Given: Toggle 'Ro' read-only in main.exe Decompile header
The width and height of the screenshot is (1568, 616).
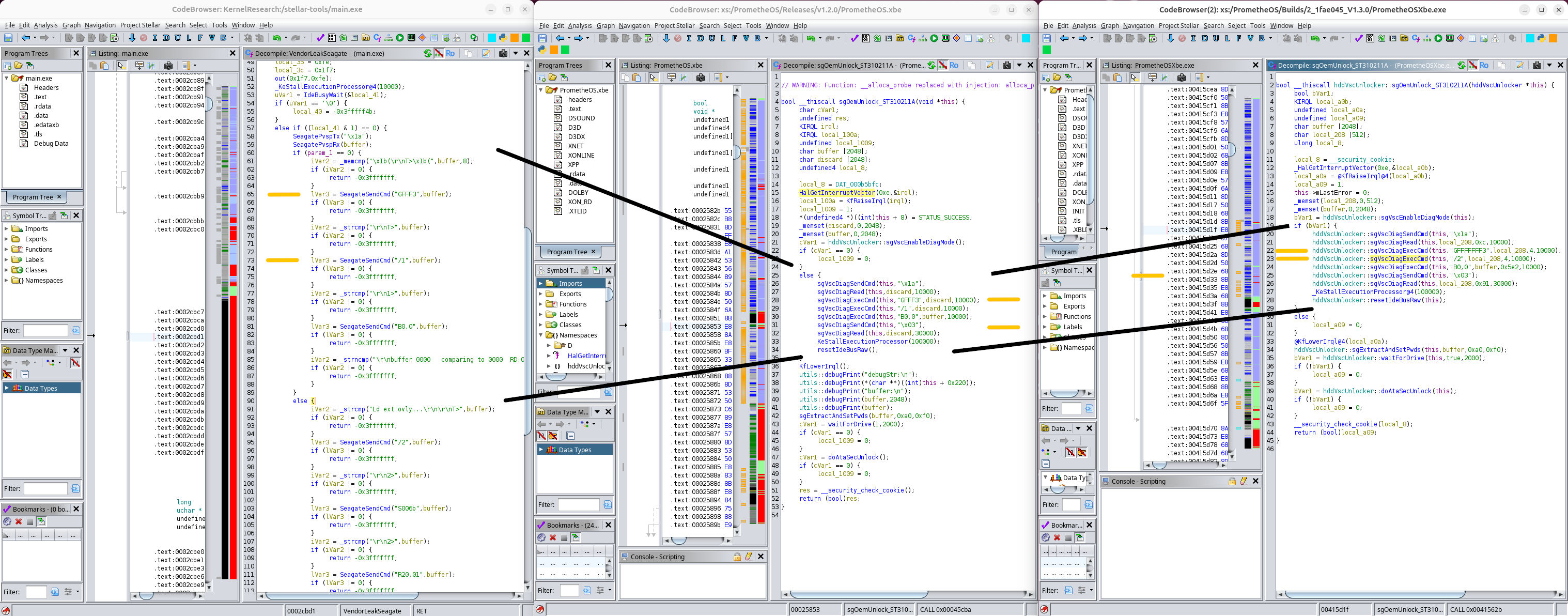Looking at the screenshot, I should [x=450, y=54].
